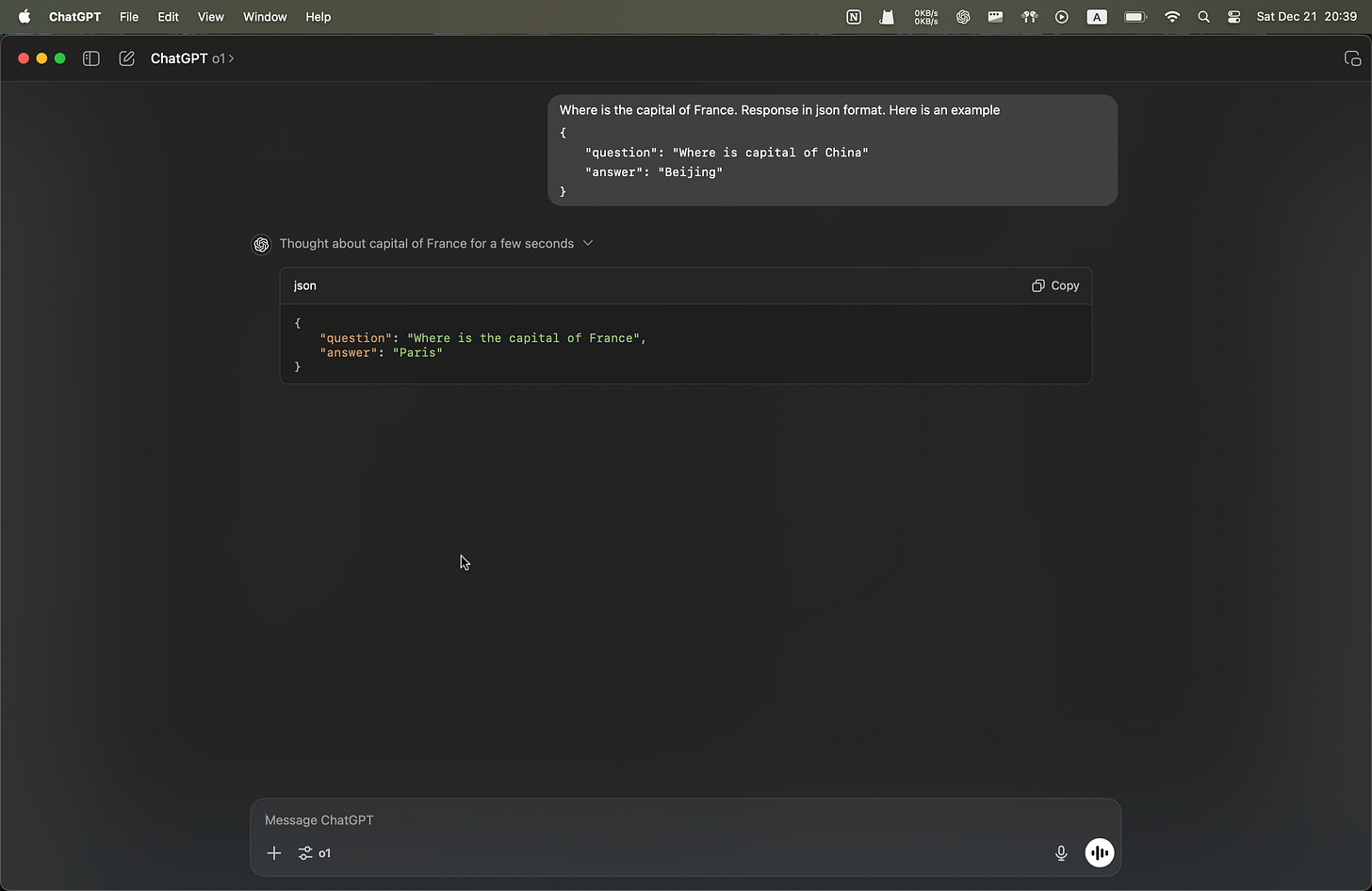This screenshot has width=1372, height=891.
Task: Open the File menu
Action: point(129,17)
